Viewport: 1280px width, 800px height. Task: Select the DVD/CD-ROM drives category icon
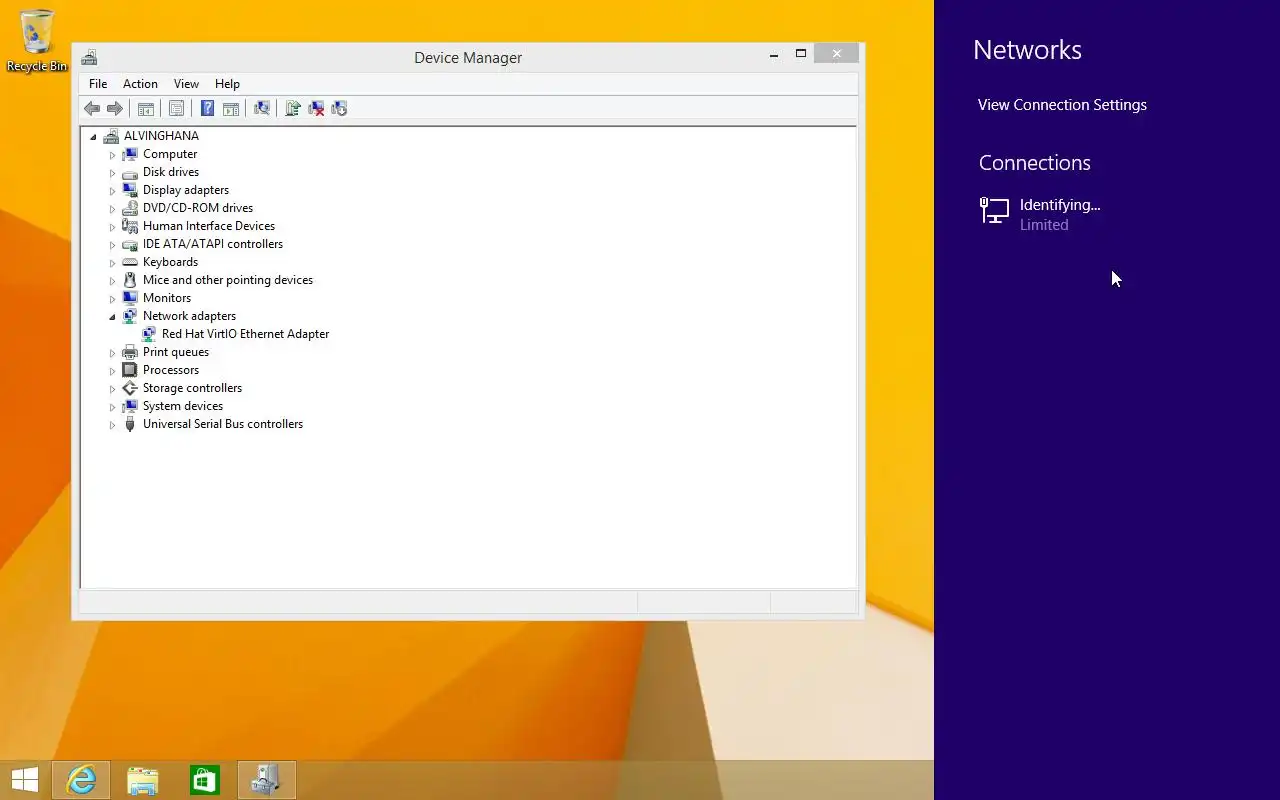[130, 208]
